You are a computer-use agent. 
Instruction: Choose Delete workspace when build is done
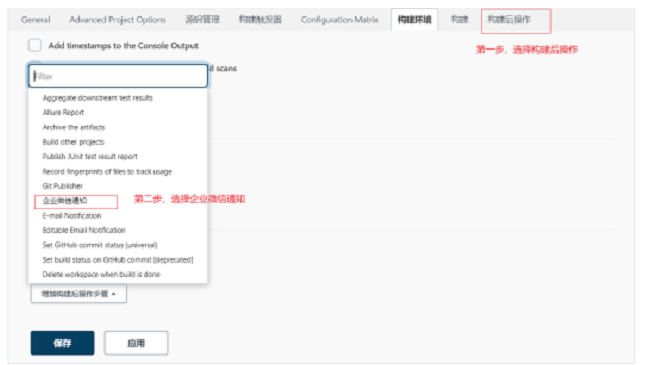(x=102, y=274)
